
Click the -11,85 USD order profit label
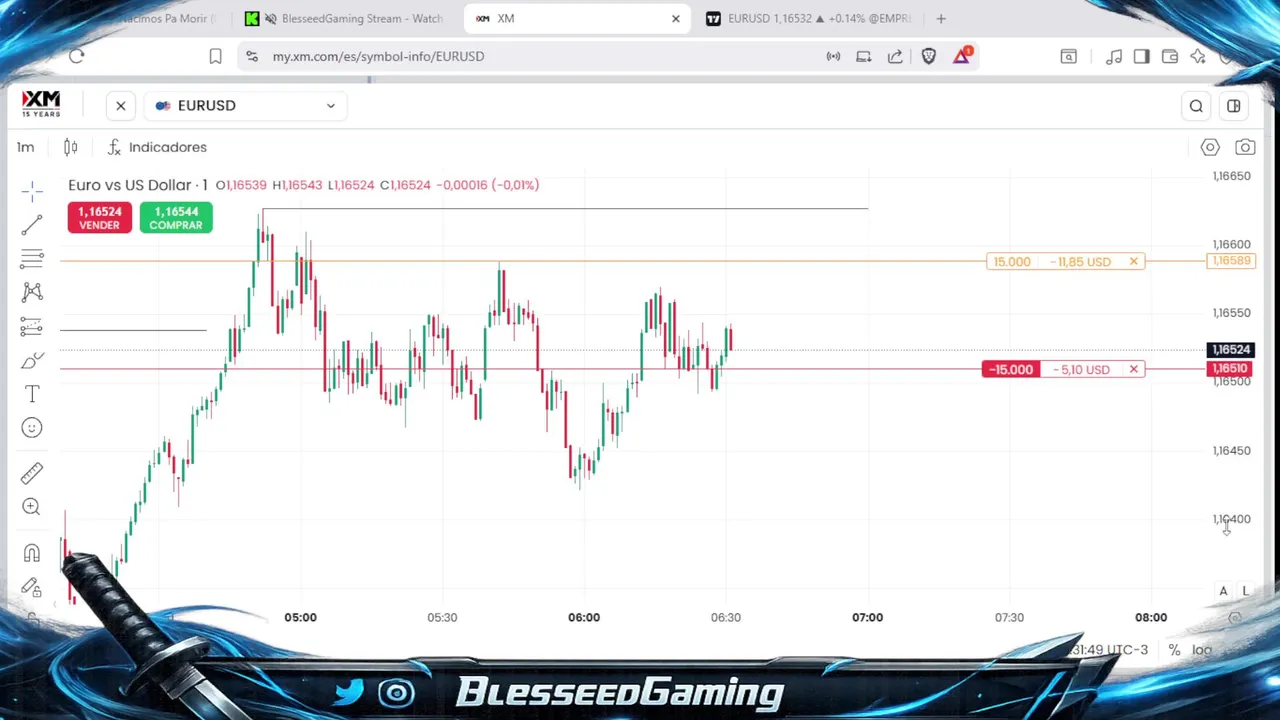pyautogui.click(x=1081, y=261)
